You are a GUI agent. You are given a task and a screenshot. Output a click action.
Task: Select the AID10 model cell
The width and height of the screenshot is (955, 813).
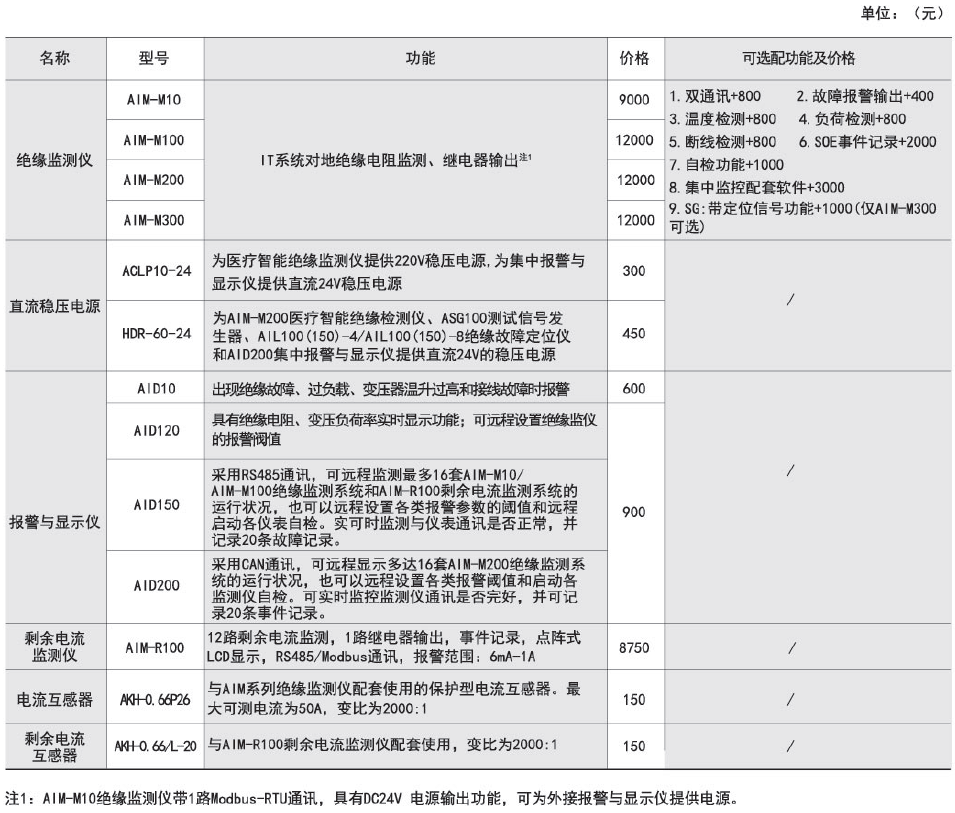point(155,387)
